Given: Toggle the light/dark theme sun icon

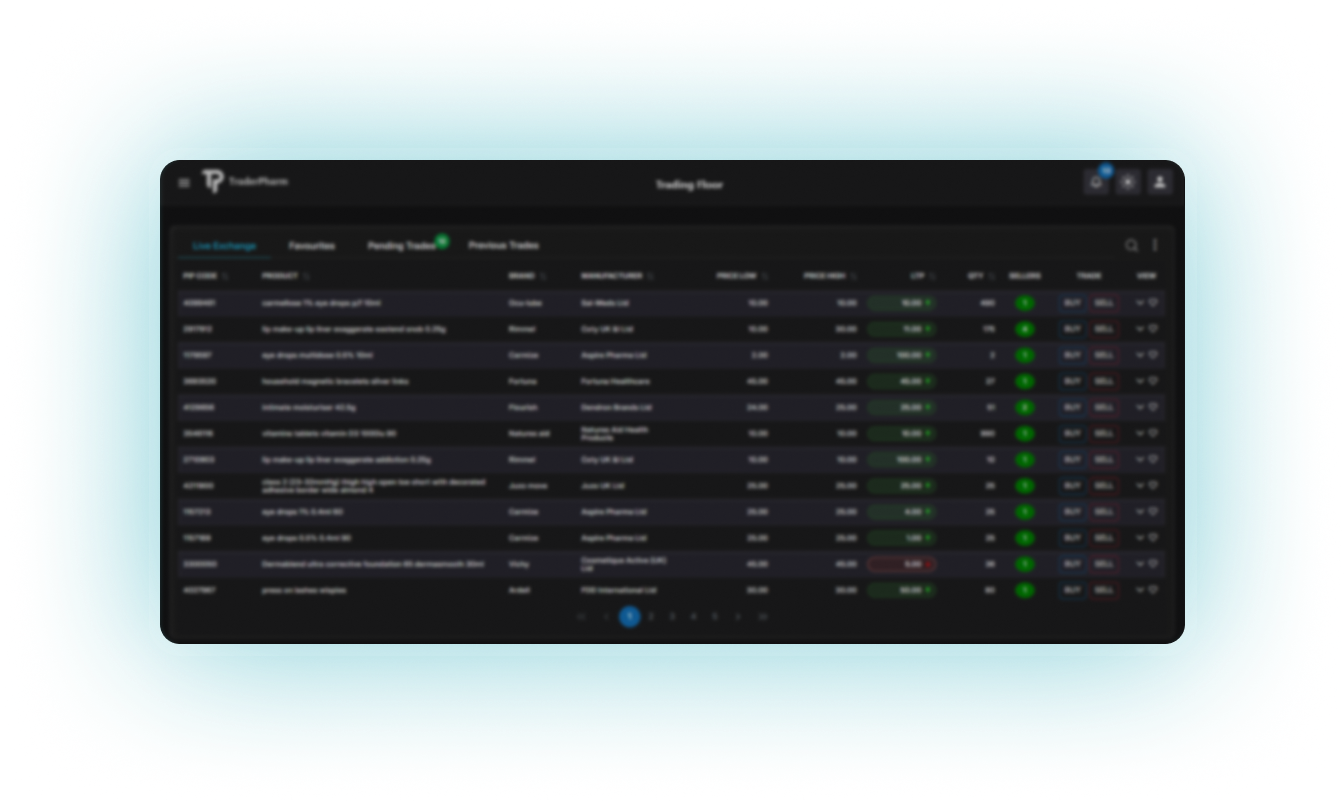Looking at the screenshot, I should click(1128, 182).
